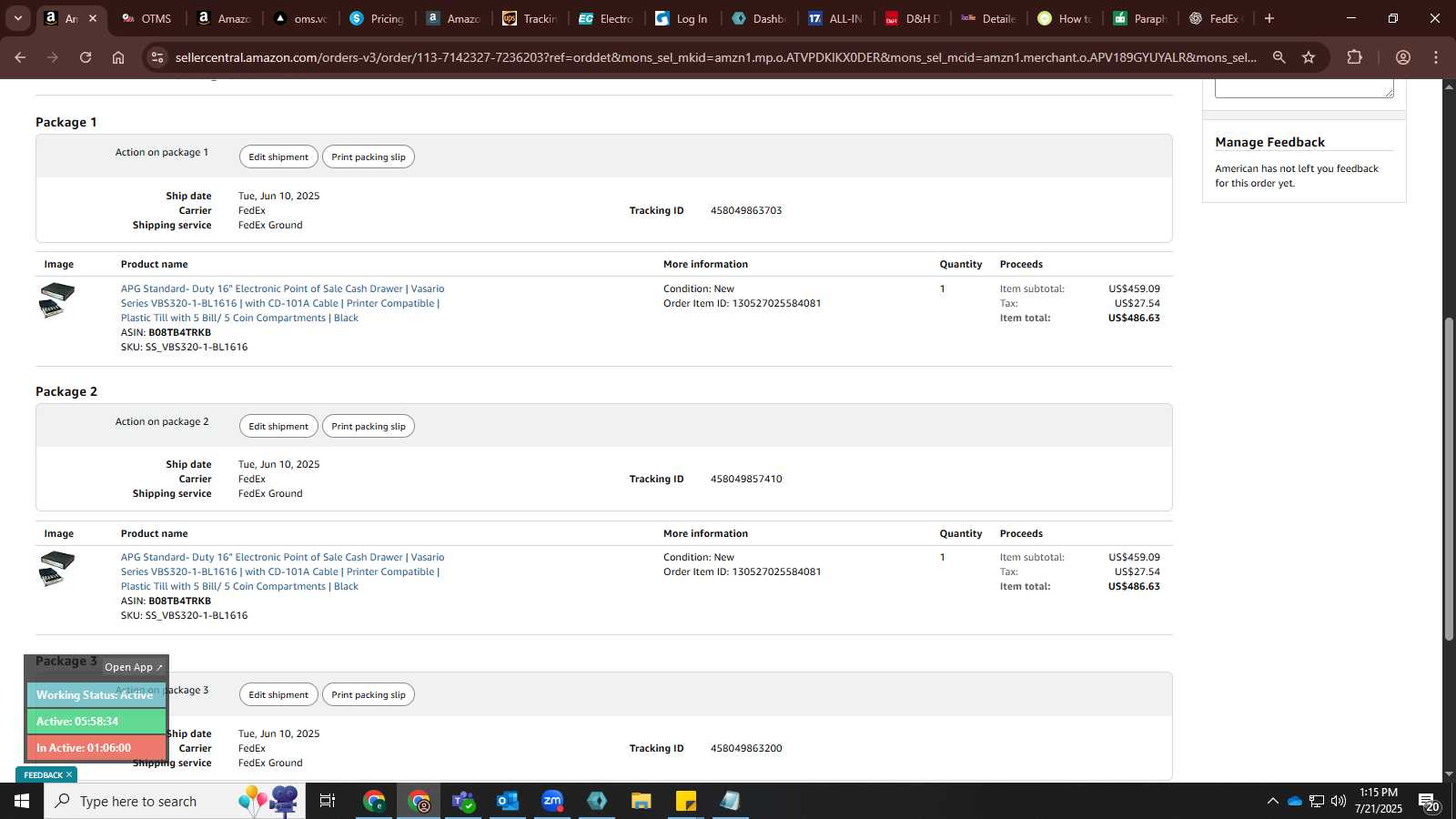Open Package 2 cash drawer product link
This screenshot has width=1456, height=819.
pos(282,571)
